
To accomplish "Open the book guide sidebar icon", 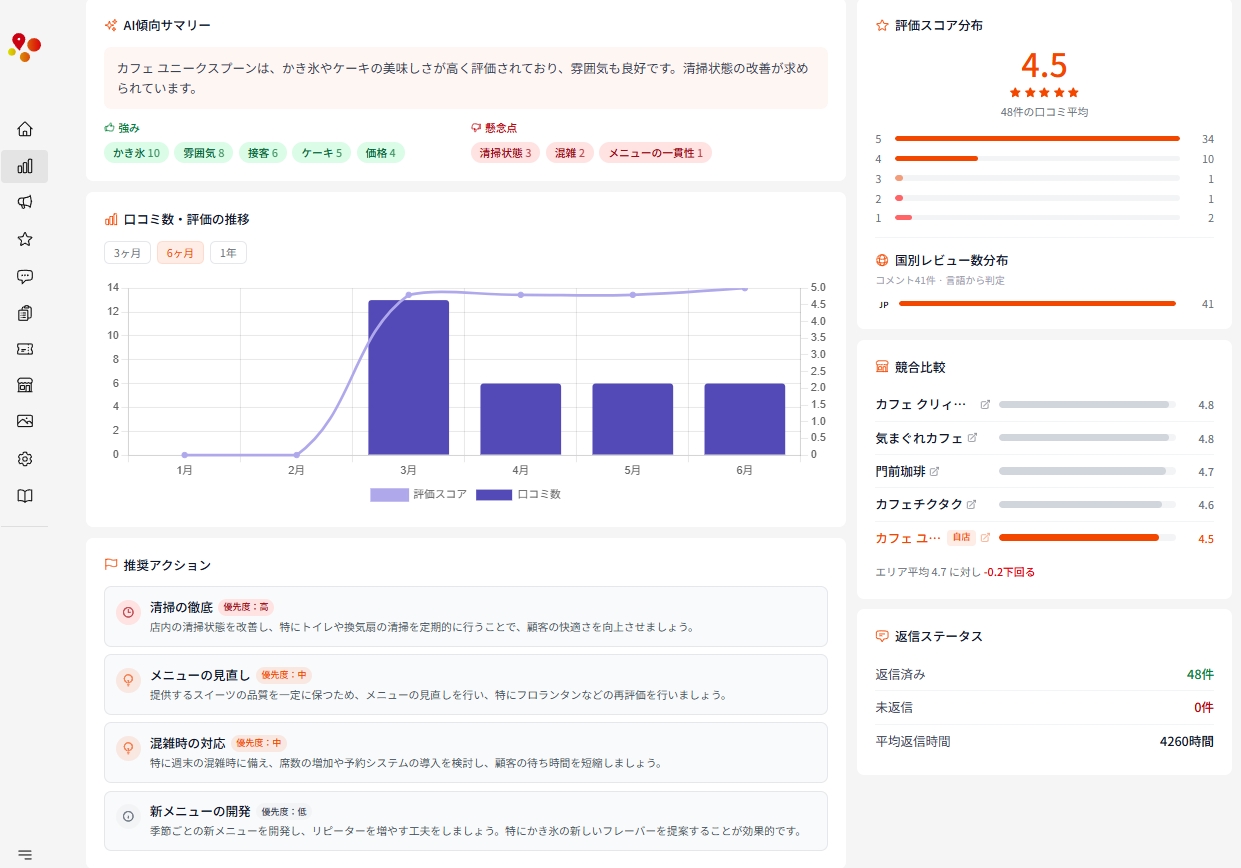I will (25, 495).
